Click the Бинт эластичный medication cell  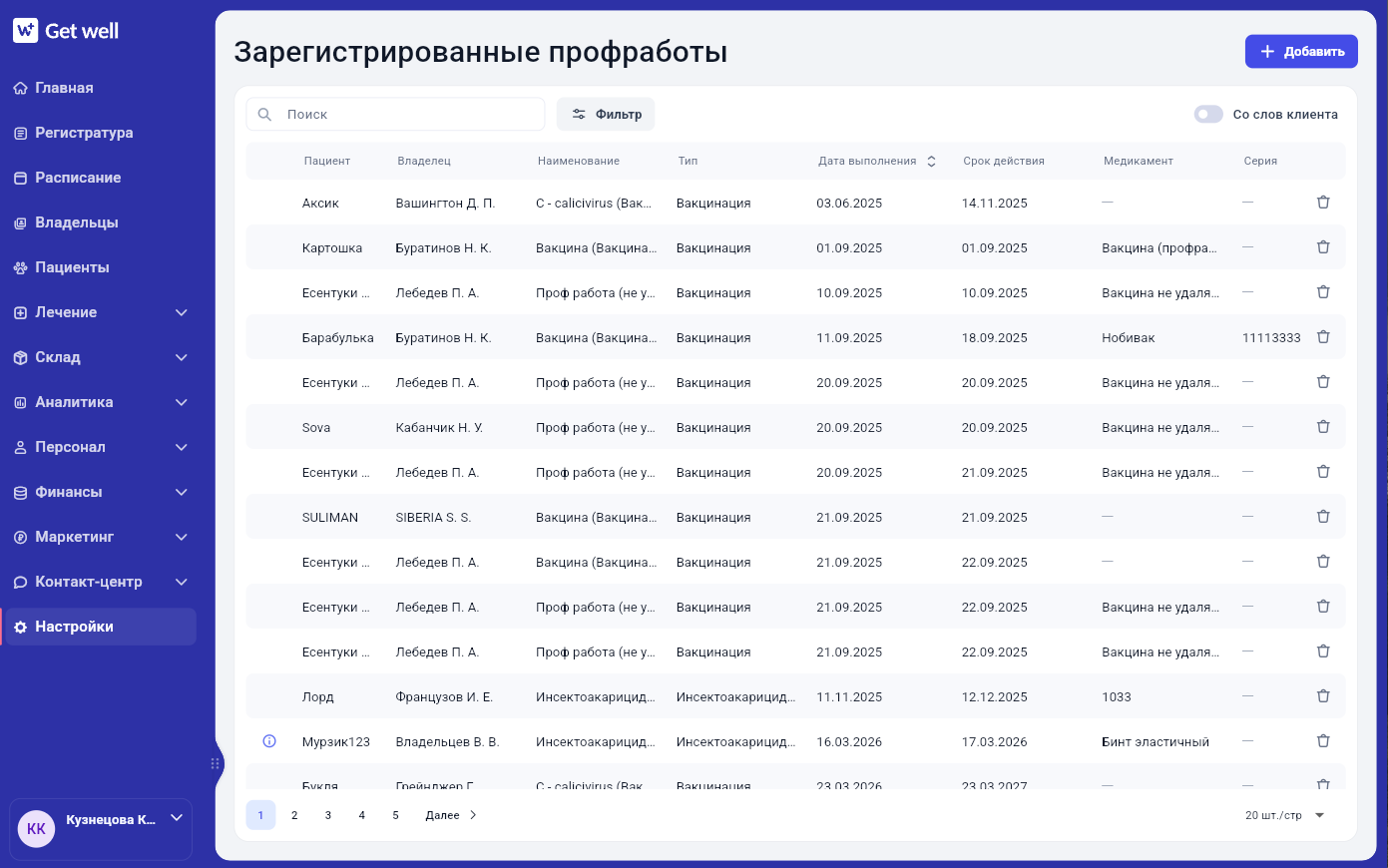tap(1156, 741)
